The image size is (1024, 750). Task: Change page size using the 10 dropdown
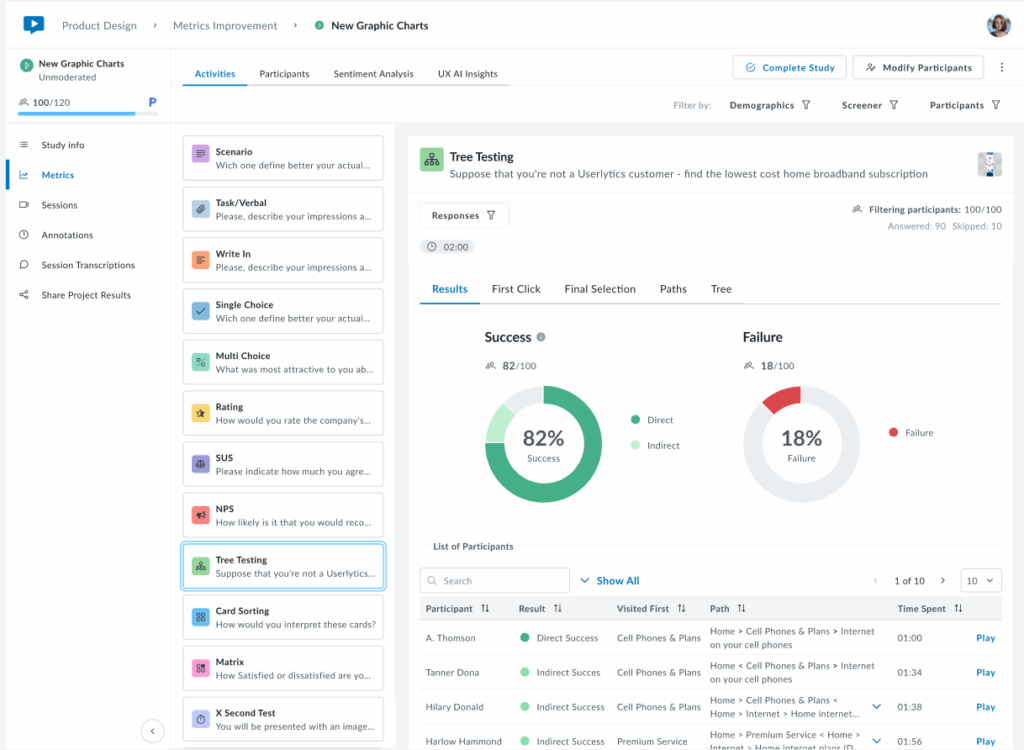coord(979,580)
